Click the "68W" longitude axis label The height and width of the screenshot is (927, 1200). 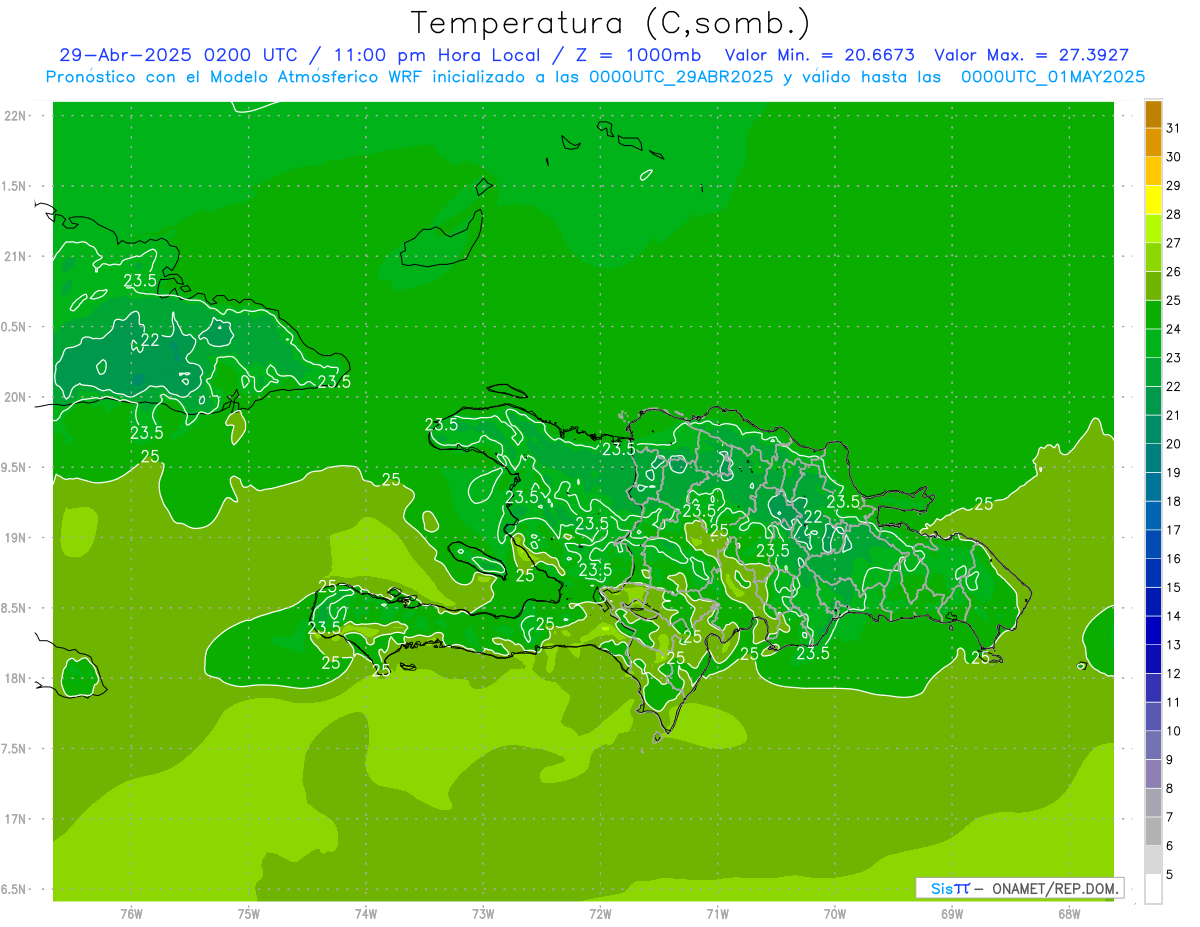1069,914
